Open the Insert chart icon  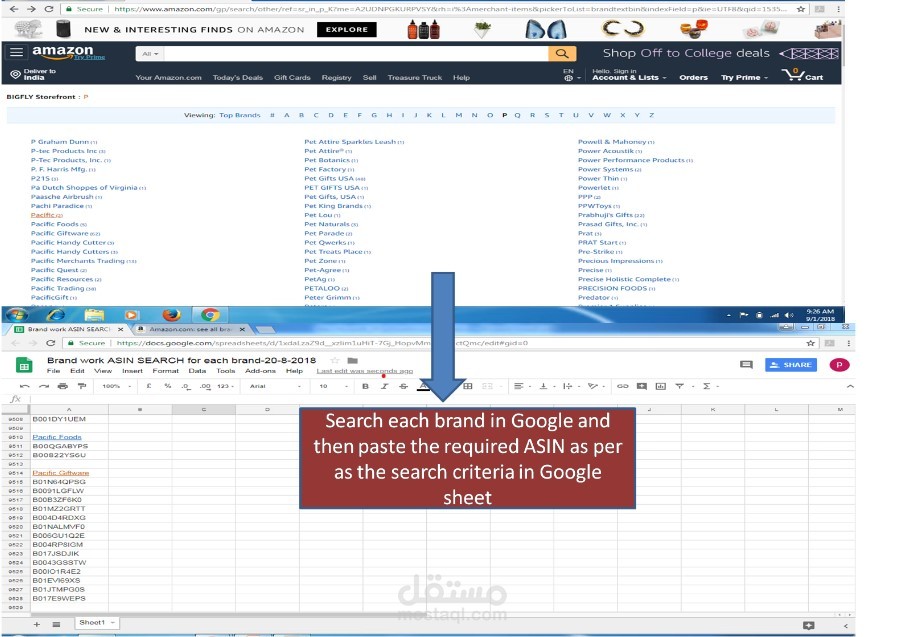(x=662, y=385)
